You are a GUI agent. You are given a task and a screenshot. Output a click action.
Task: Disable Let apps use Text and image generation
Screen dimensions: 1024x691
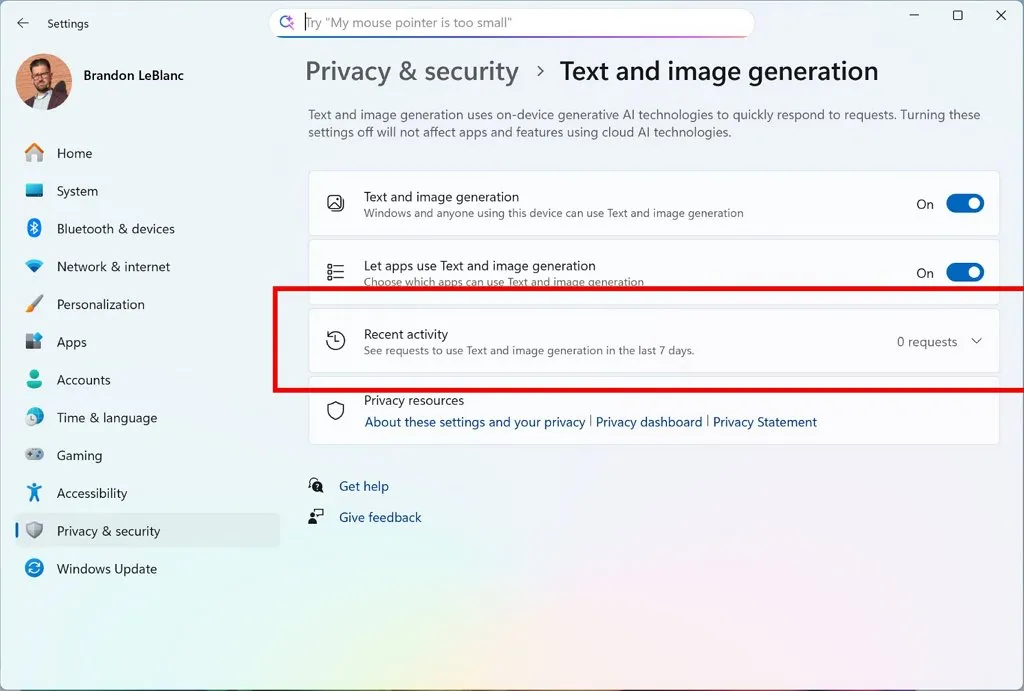pyautogui.click(x=964, y=272)
